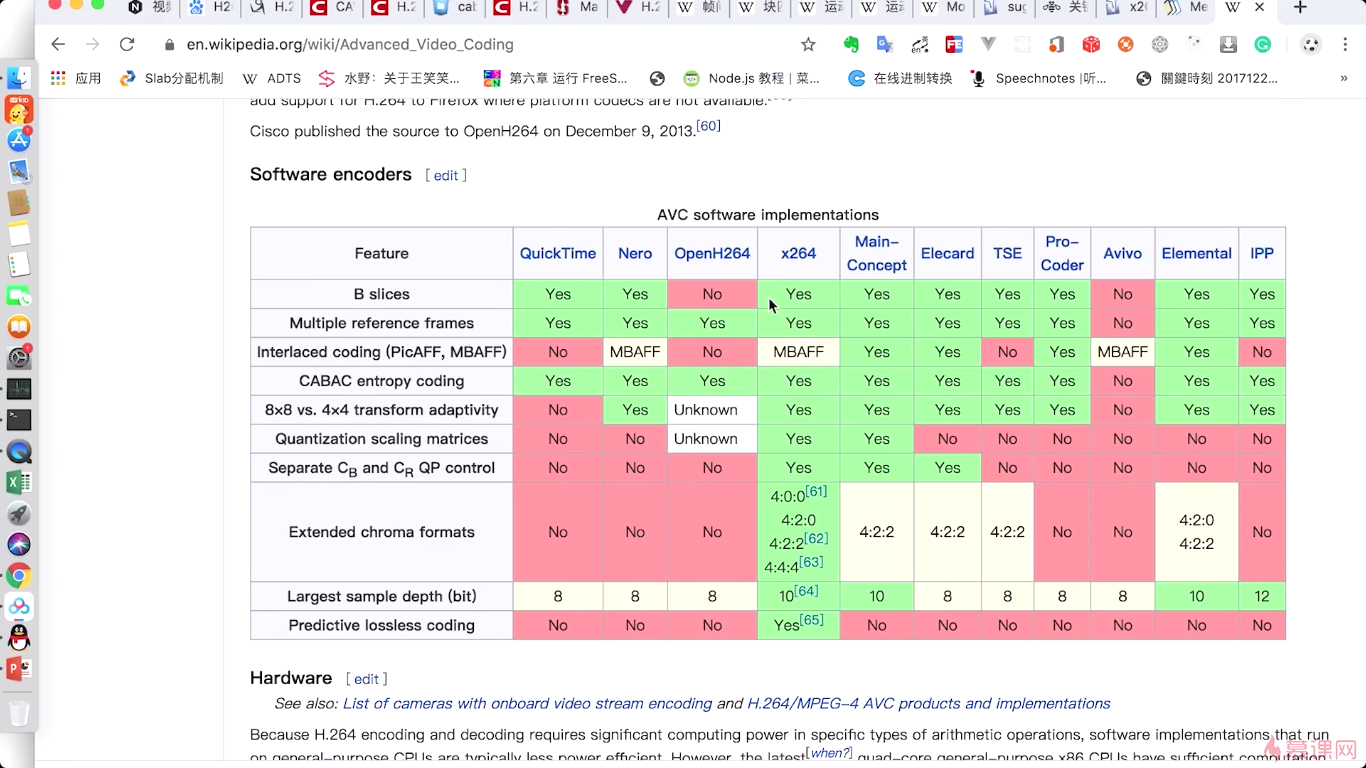Open PowerPoint in the dock
This screenshot has width=1366, height=768.
point(19,669)
